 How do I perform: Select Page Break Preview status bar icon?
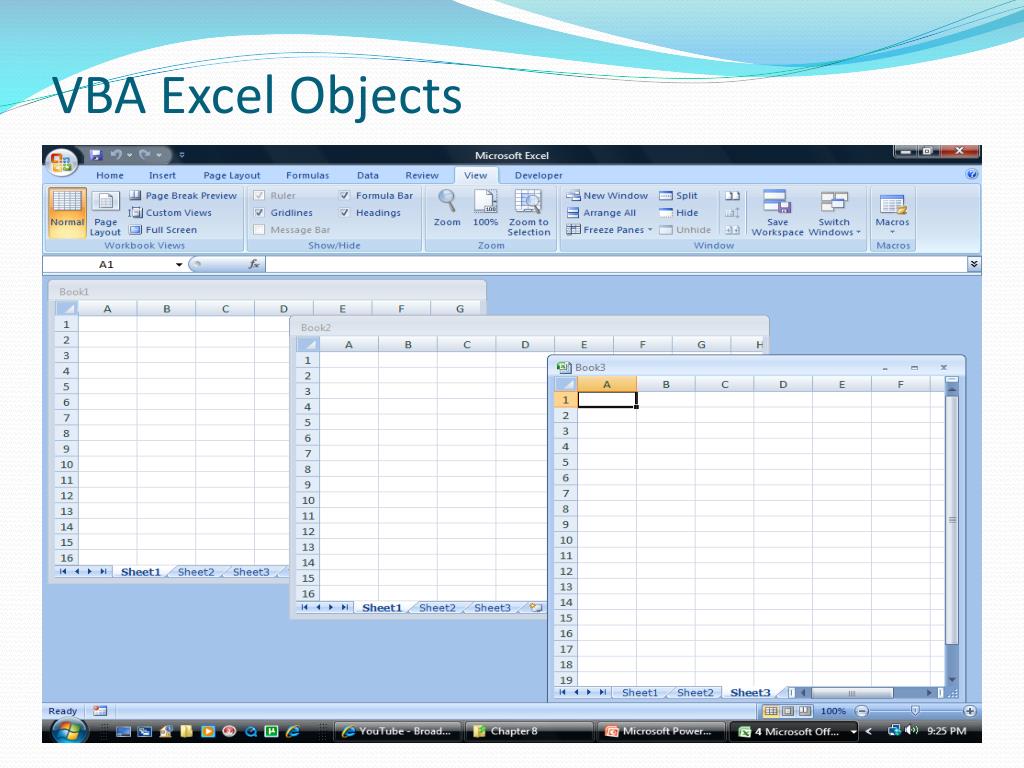805,711
